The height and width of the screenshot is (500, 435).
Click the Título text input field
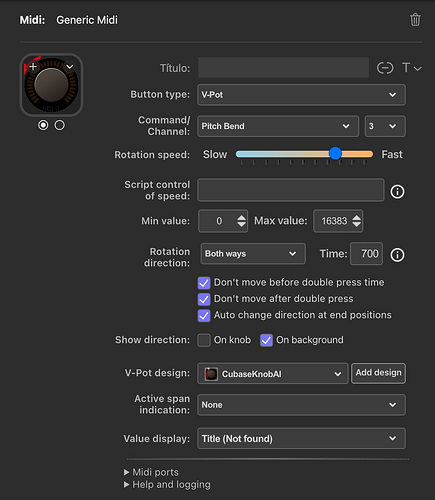coord(283,67)
